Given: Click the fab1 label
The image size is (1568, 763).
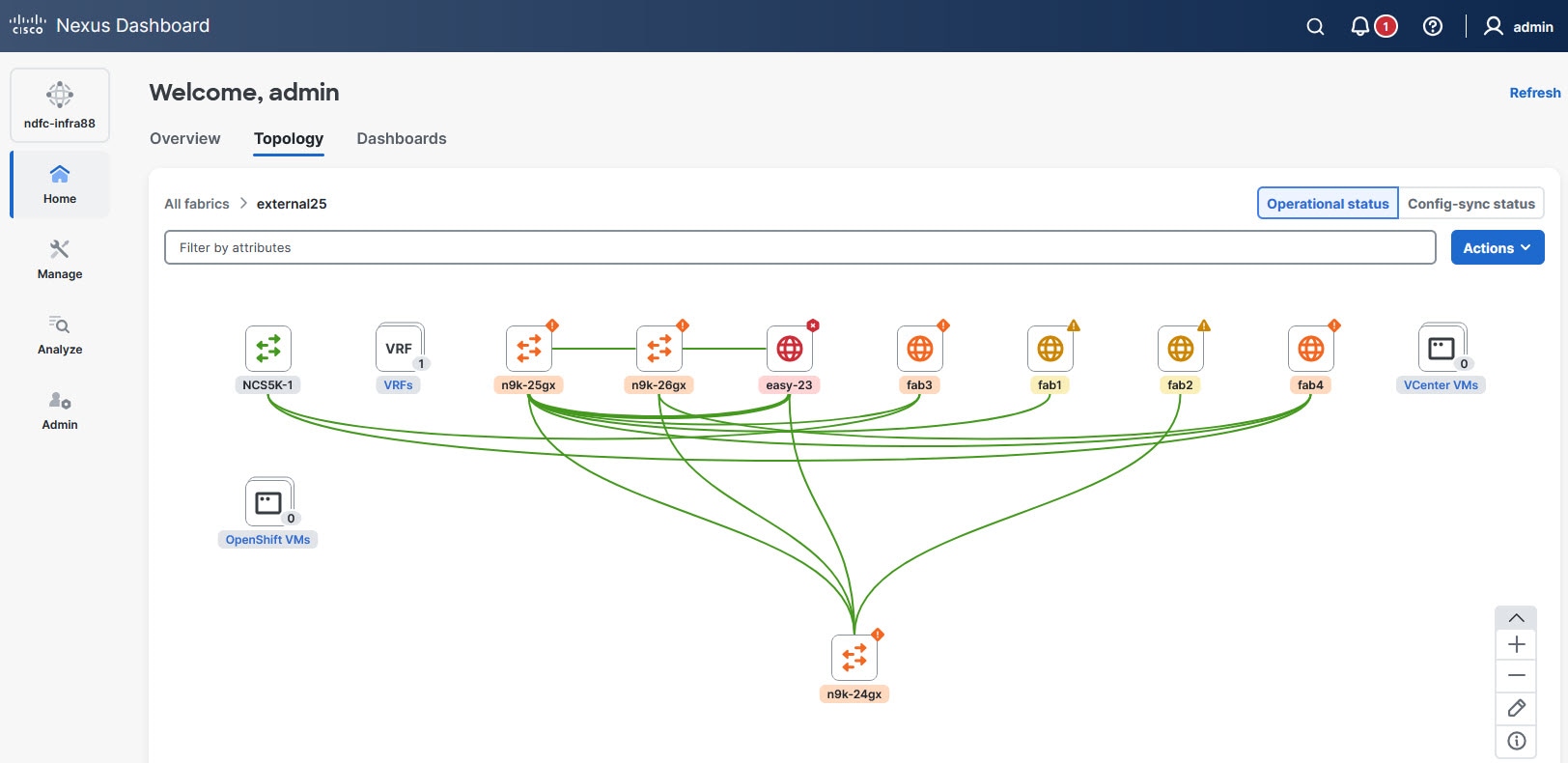Looking at the screenshot, I should [x=1050, y=385].
